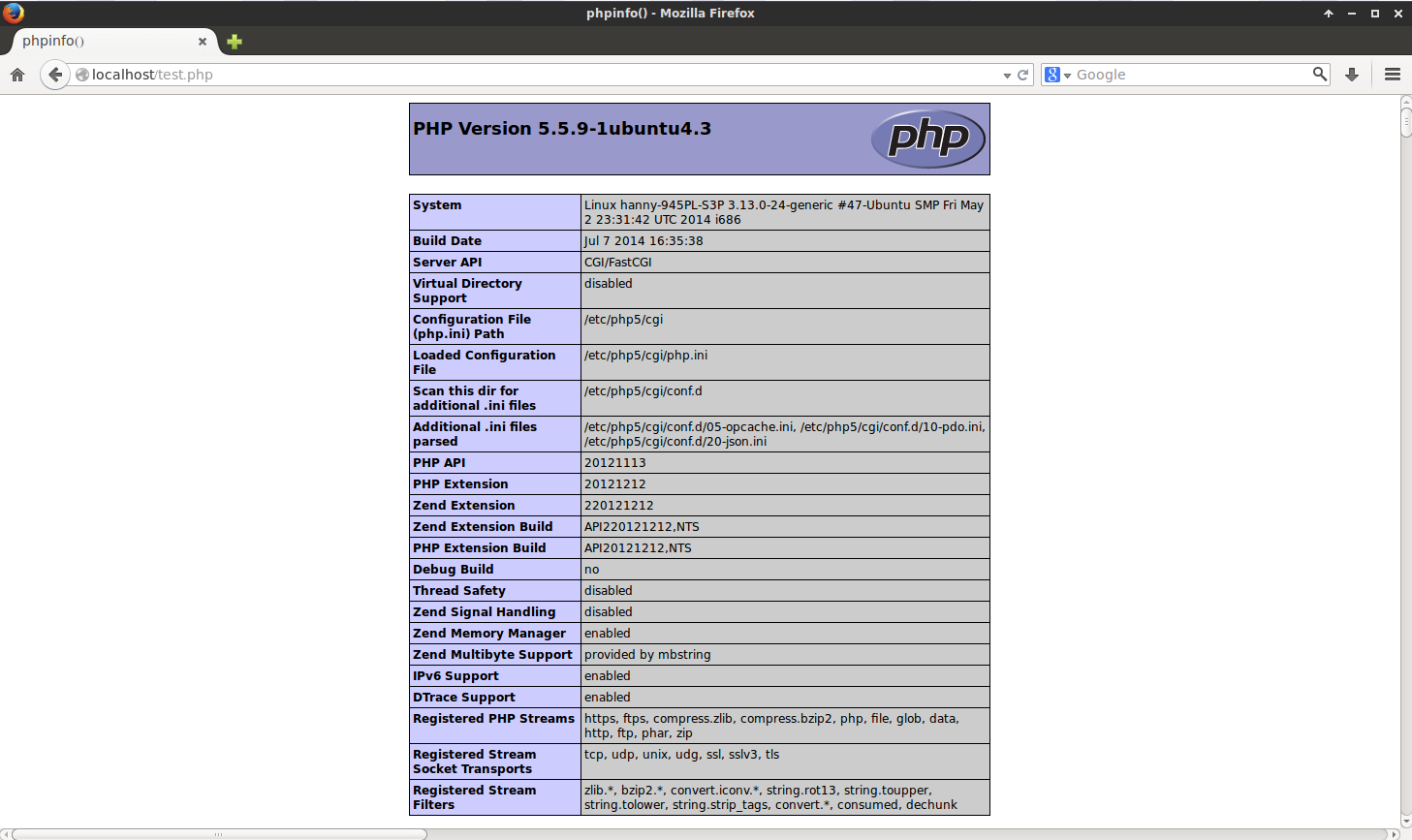
Task: Click the Firefox home button
Action: click(17, 75)
